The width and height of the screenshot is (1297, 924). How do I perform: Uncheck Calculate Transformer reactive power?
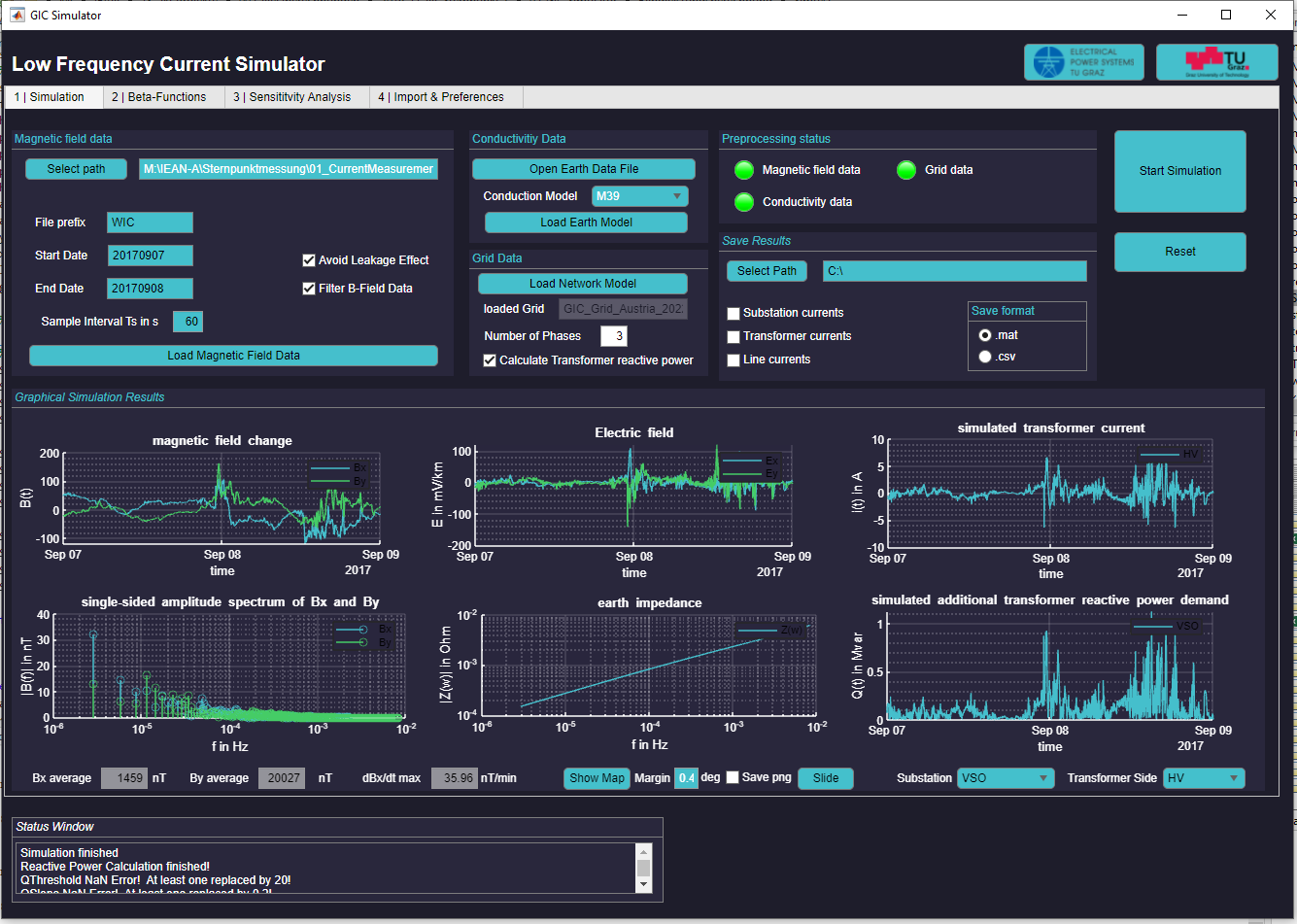tap(490, 360)
